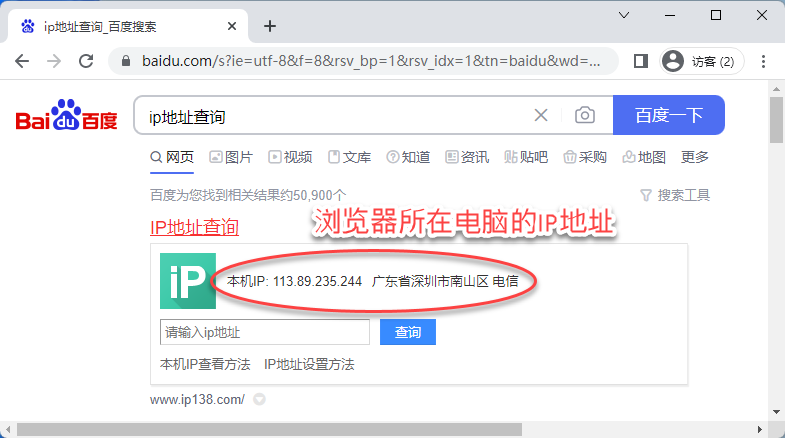Click the 本机IP: 113.89.235.244 text

coord(294,281)
